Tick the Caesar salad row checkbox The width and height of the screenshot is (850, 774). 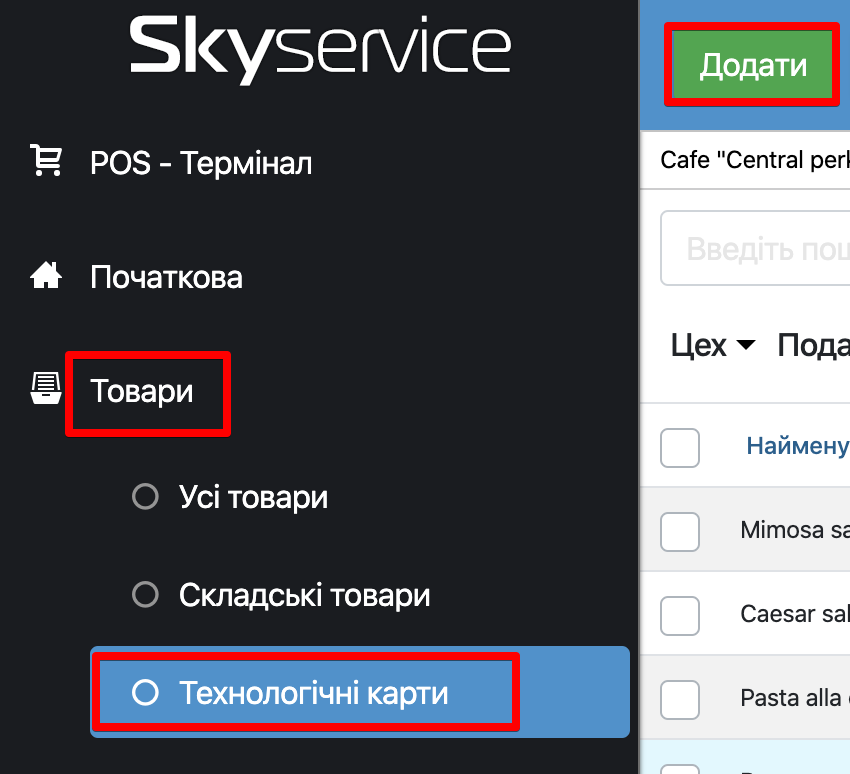click(x=680, y=613)
